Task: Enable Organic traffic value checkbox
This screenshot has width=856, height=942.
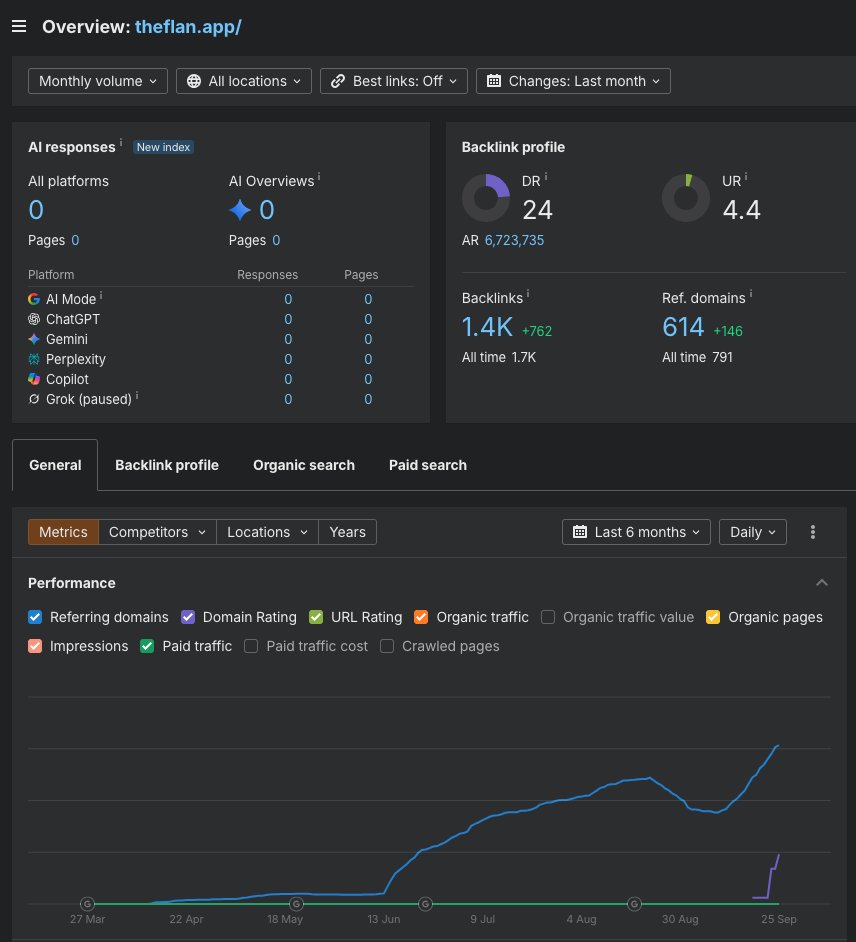Action: (x=548, y=617)
